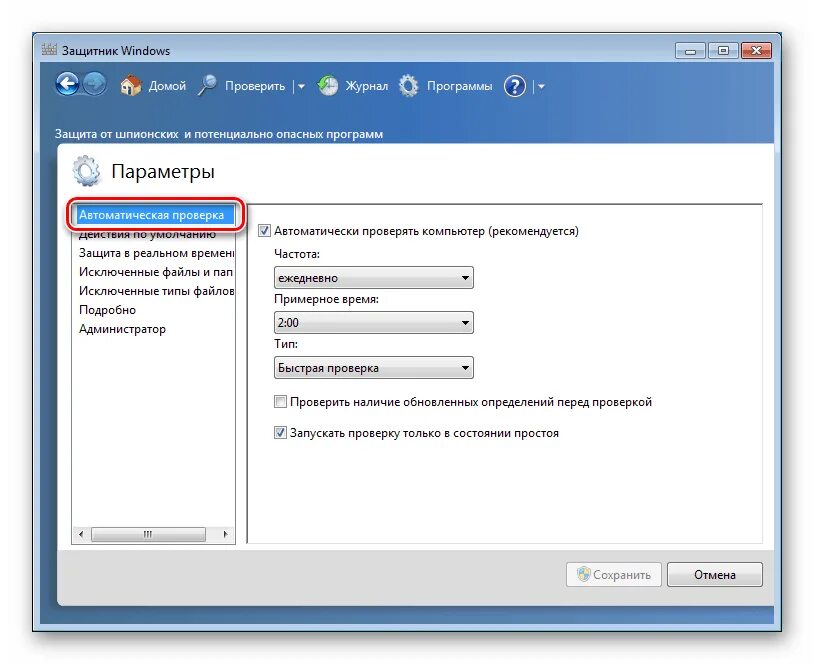This screenshot has width=814, height=664.
Task: Click the Частота label text
Action: point(297,254)
